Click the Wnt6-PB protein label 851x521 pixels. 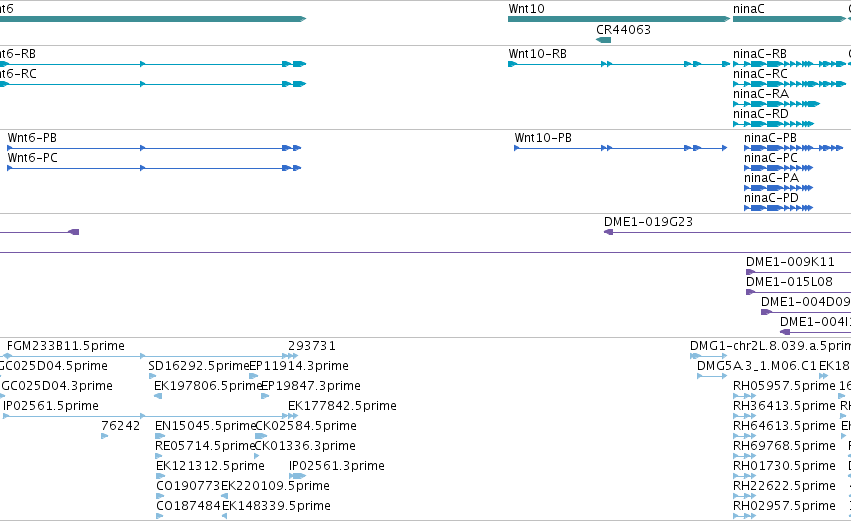(x=32, y=138)
